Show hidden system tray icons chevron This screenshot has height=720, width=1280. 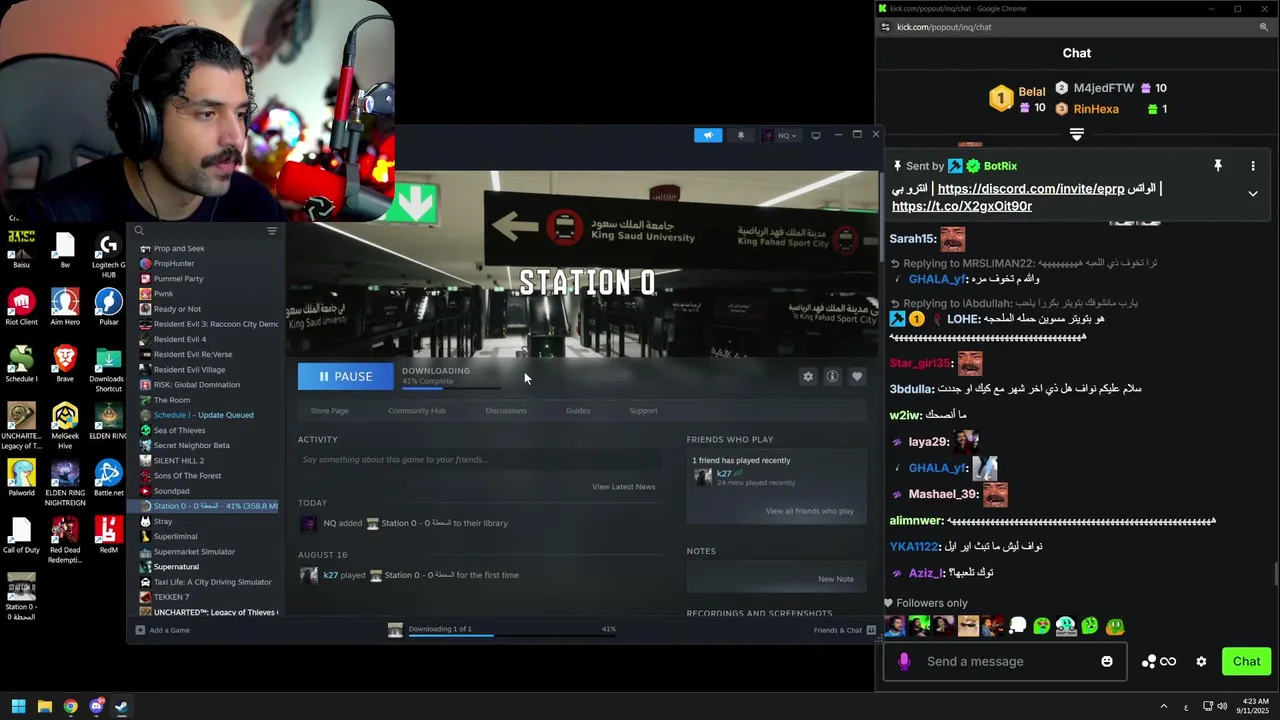click(1162, 706)
